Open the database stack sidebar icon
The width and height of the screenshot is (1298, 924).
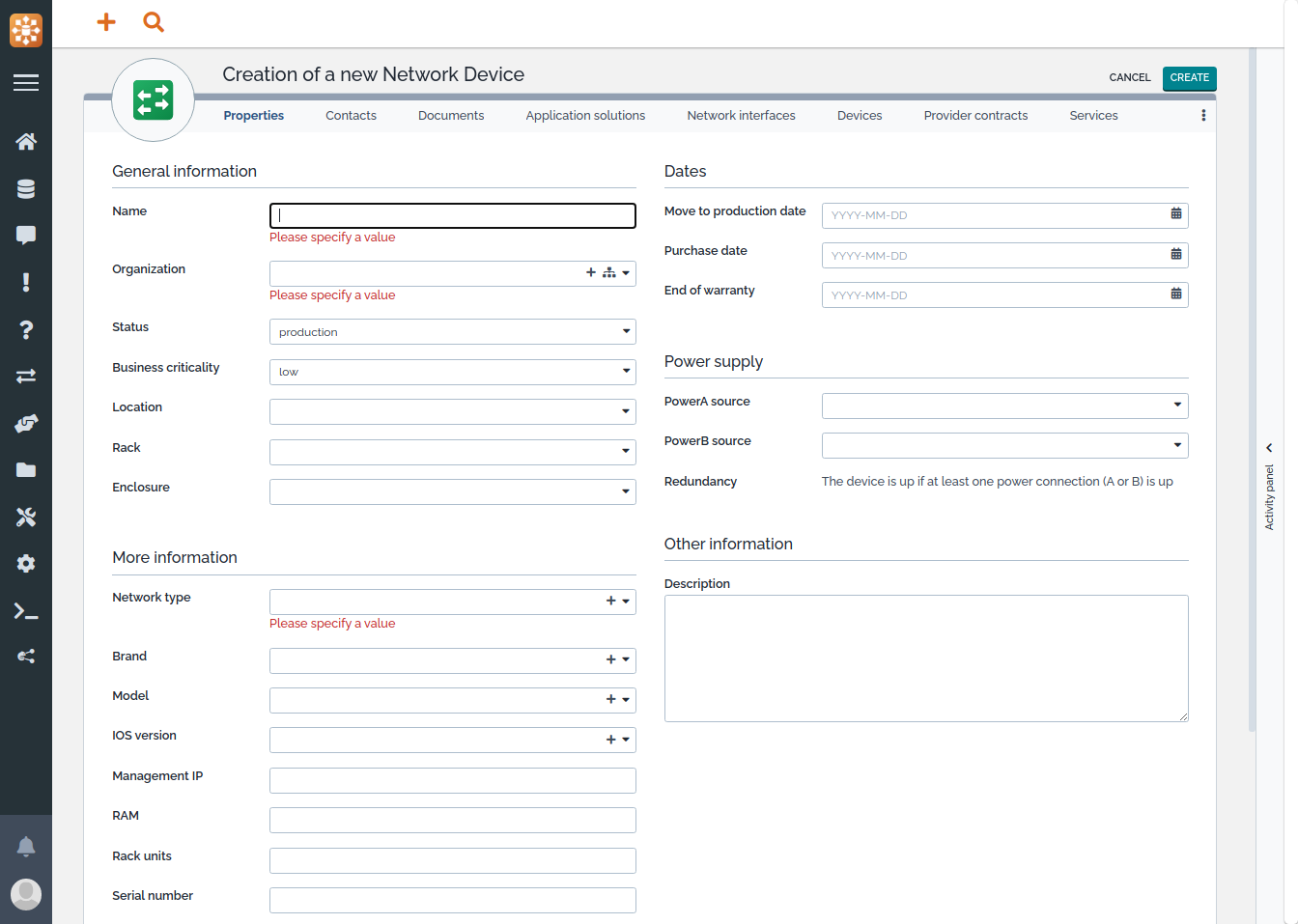26,189
